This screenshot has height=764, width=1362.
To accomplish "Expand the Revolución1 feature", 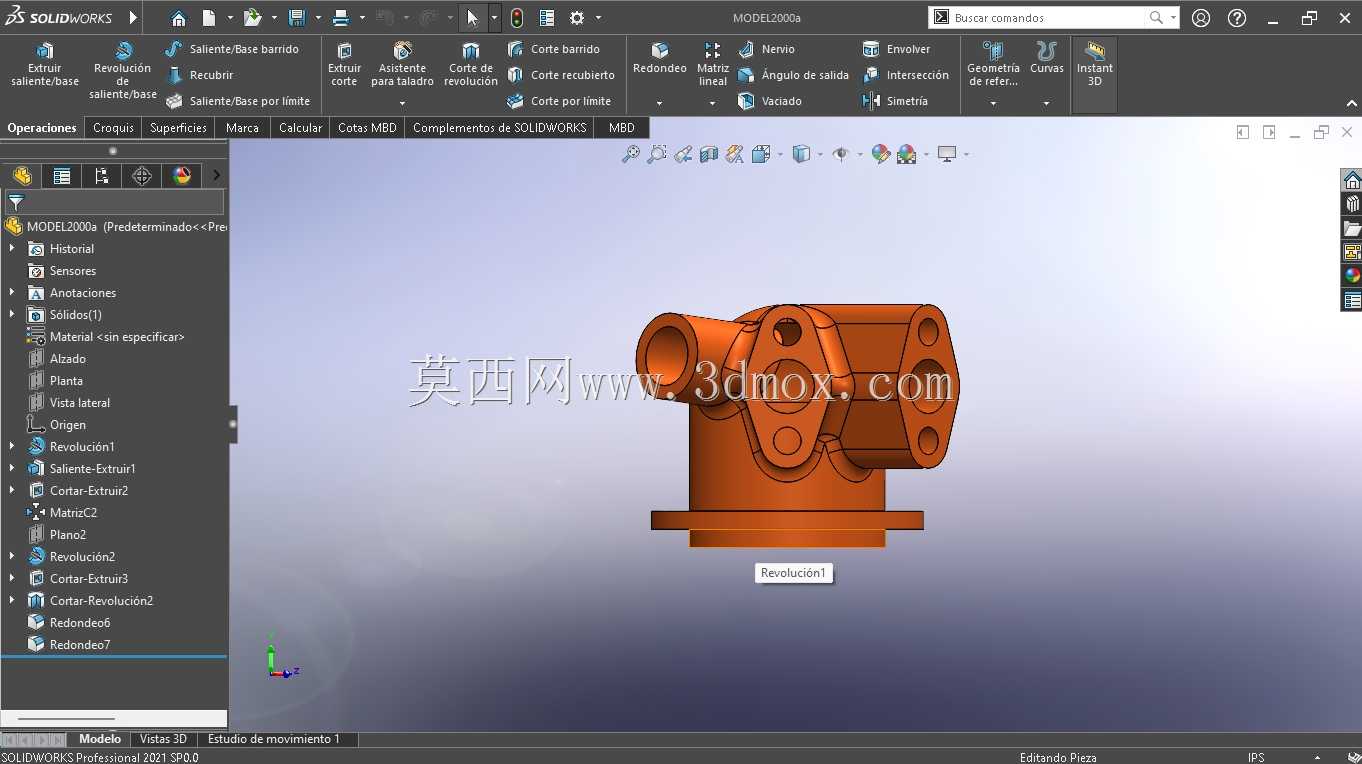I will (x=12, y=447).
